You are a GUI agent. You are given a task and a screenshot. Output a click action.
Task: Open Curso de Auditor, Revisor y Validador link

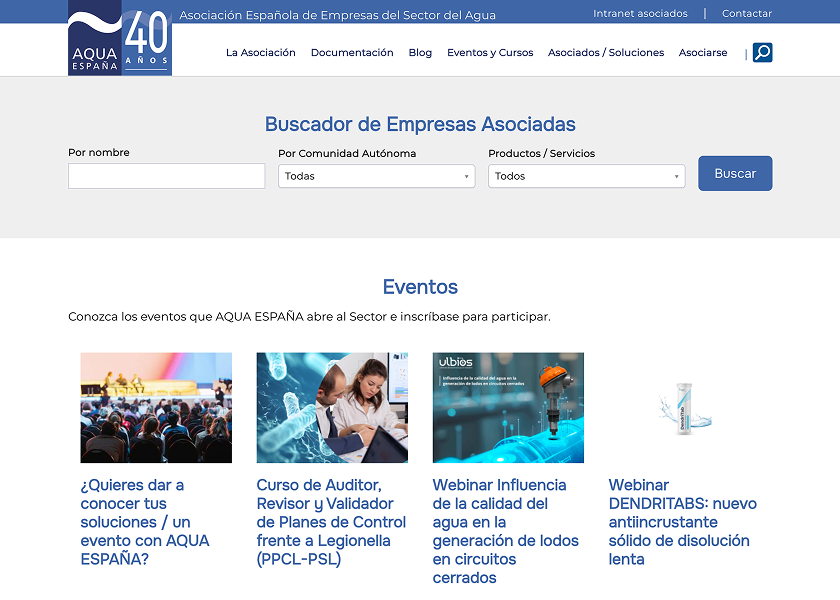[x=331, y=522]
